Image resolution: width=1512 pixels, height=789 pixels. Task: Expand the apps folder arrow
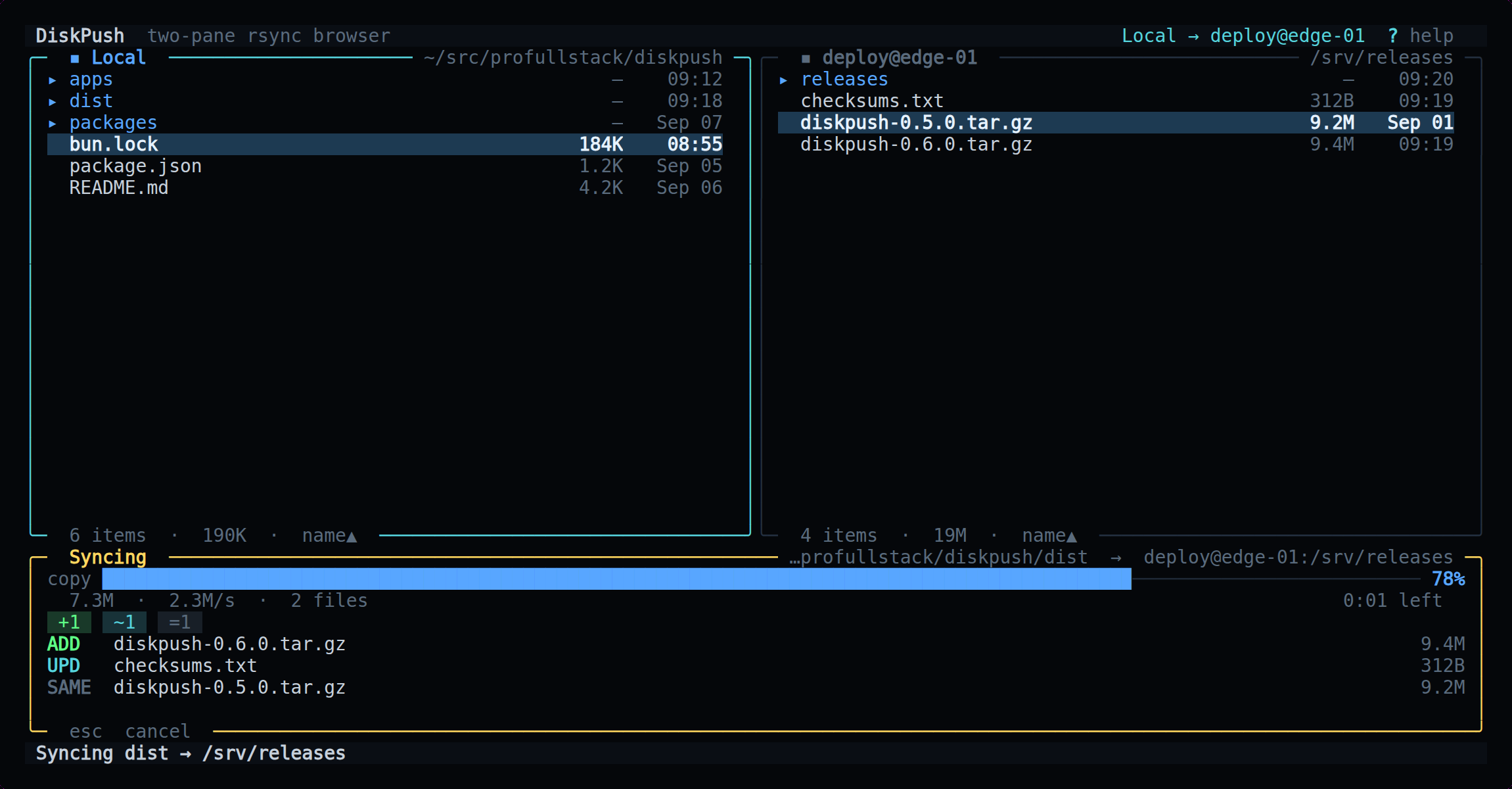point(53,80)
